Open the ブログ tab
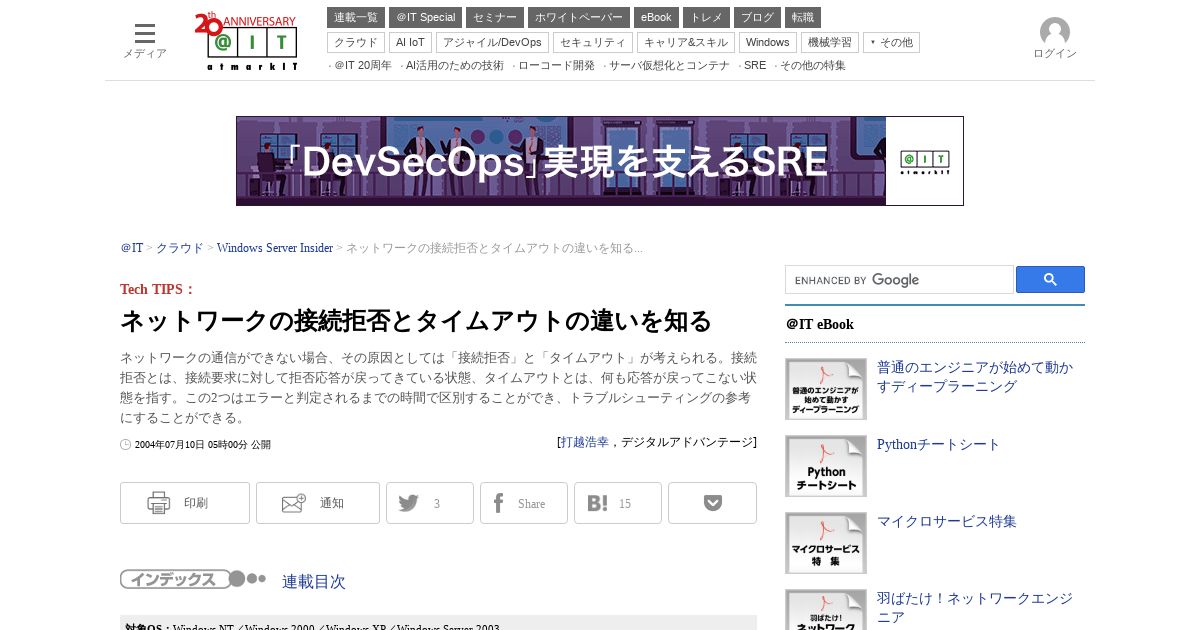The image size is (1200, 630). coord(757,18)
